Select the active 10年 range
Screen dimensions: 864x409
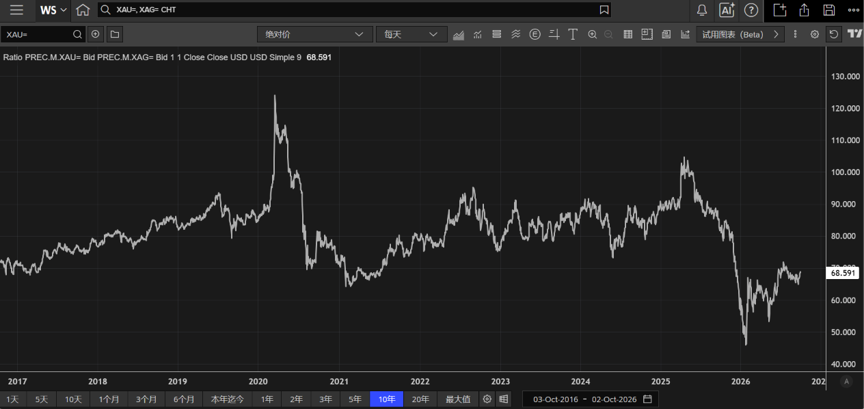tap(387, 399)
